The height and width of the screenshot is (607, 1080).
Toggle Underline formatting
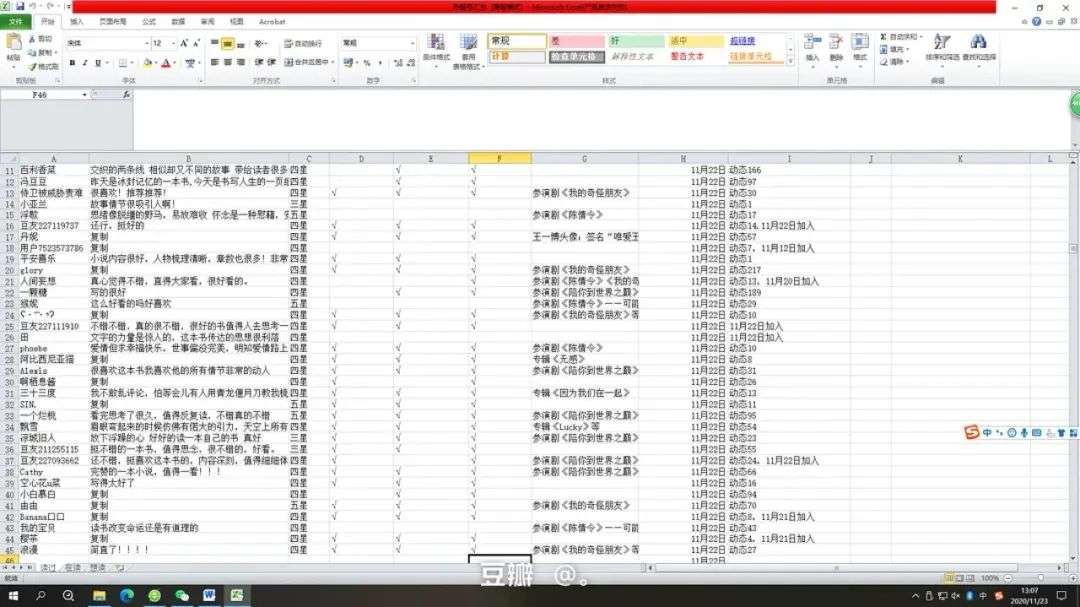pyautogui.click(x=98, y=63)
